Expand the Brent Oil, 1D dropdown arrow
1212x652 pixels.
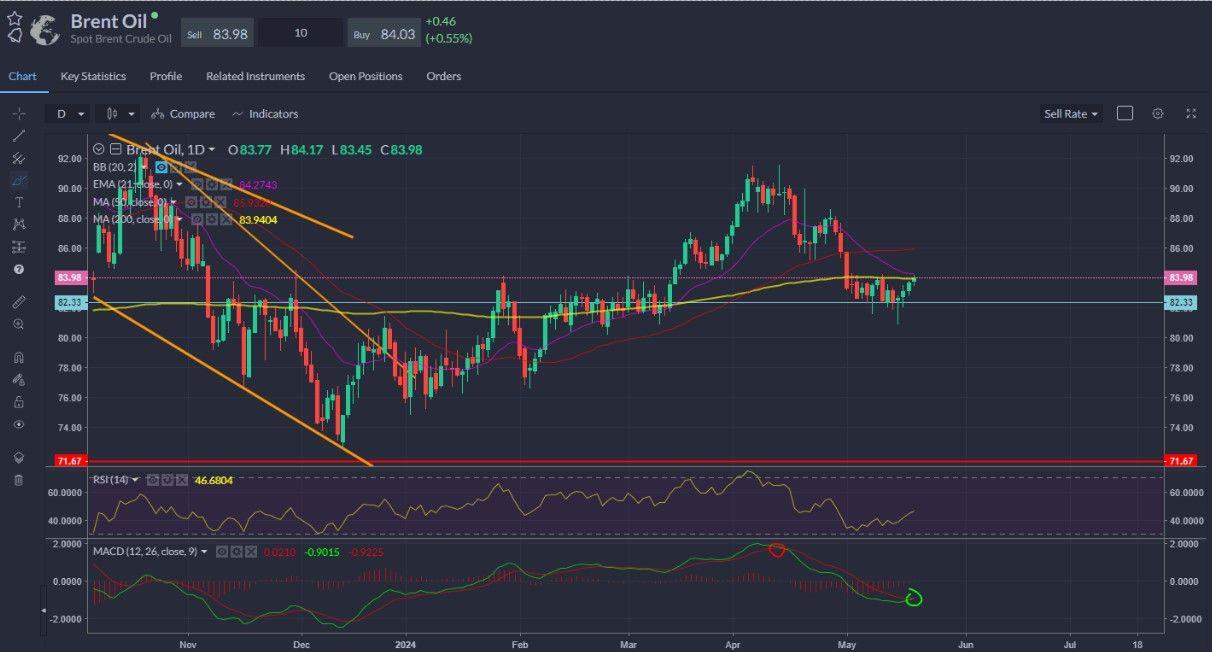[x=211, y=150]
